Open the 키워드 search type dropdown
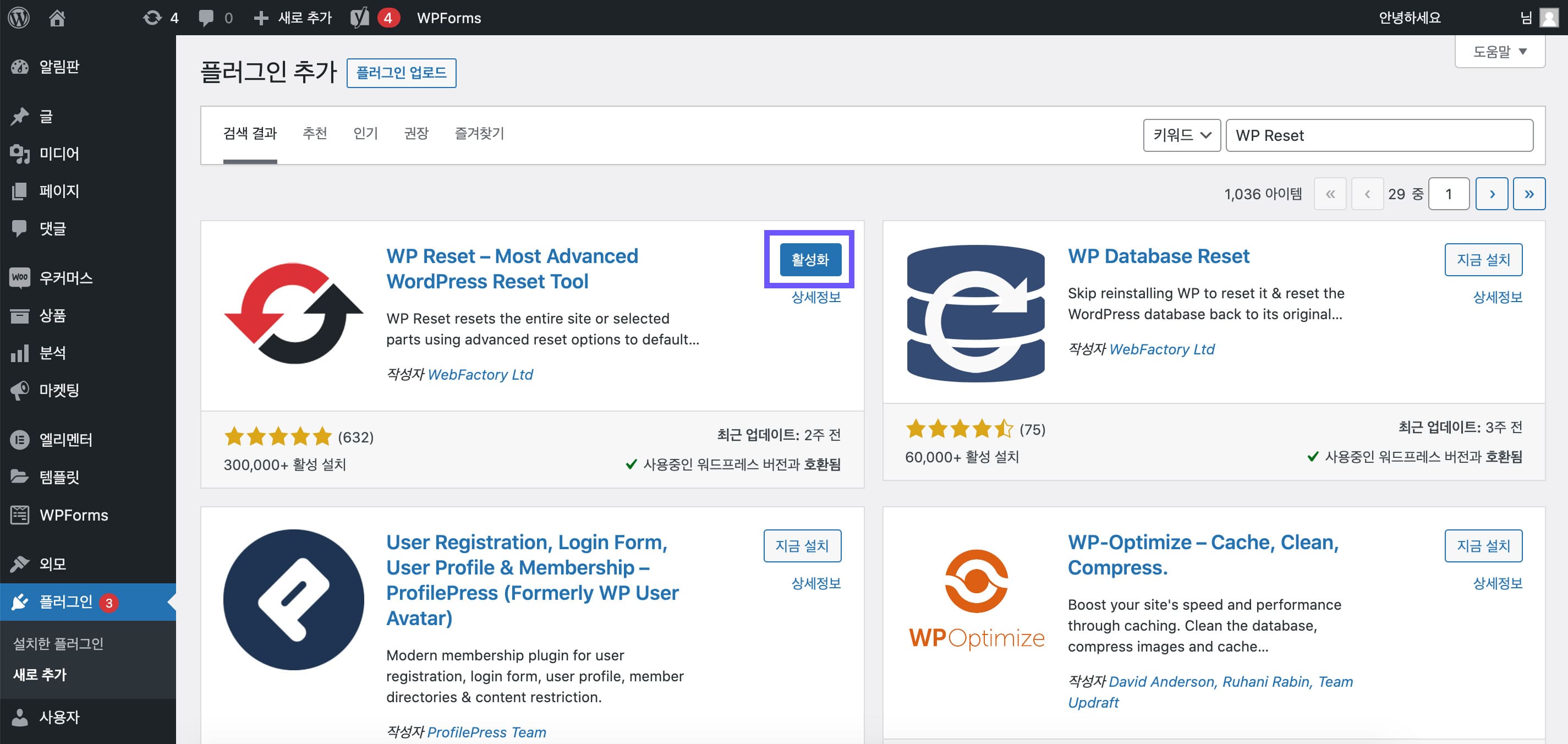Viewport: 1568px width, 744px height. (x=1181, y=135)
